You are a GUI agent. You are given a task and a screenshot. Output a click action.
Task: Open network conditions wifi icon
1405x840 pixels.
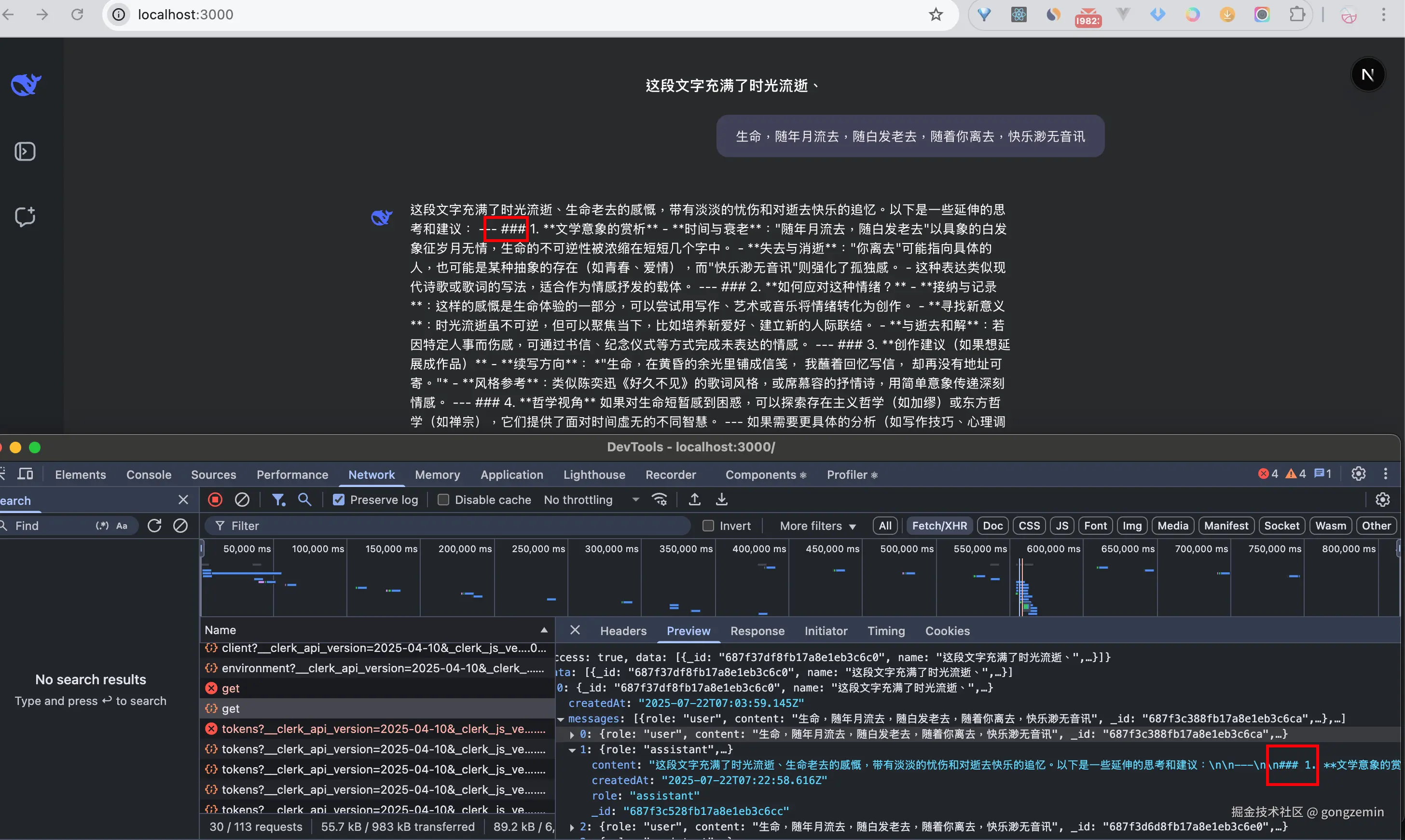point(659,500)
